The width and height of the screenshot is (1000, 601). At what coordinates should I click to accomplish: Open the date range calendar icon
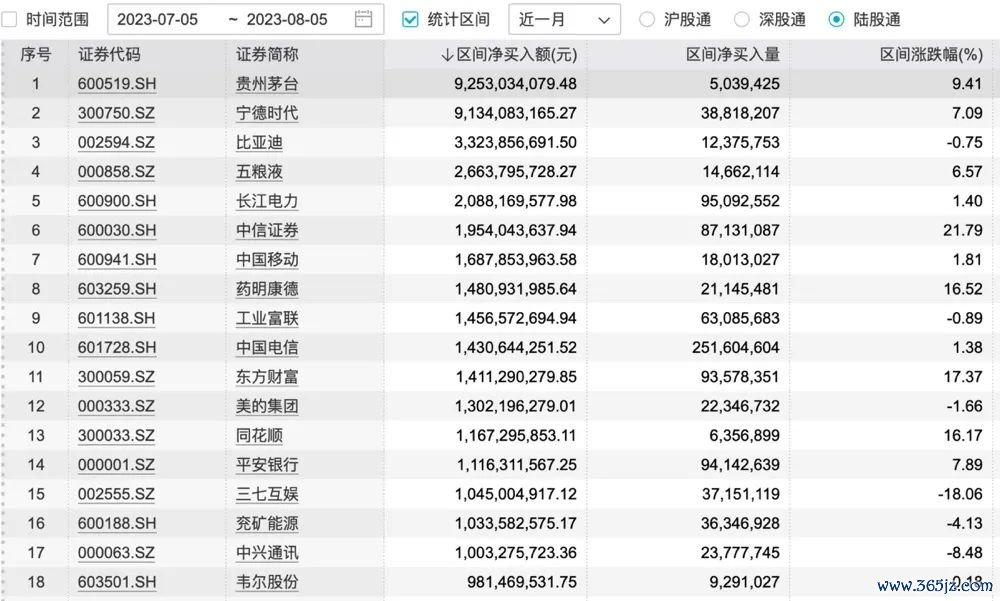363,19
